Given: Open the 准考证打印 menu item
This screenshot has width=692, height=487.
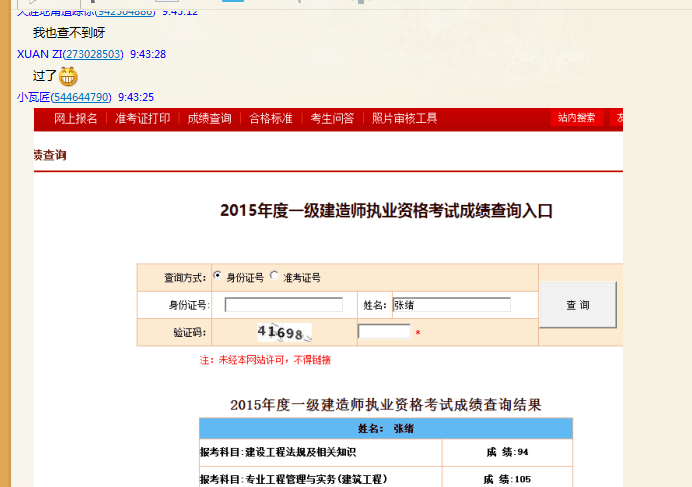Looking at the screenshot, I should 142,118.
